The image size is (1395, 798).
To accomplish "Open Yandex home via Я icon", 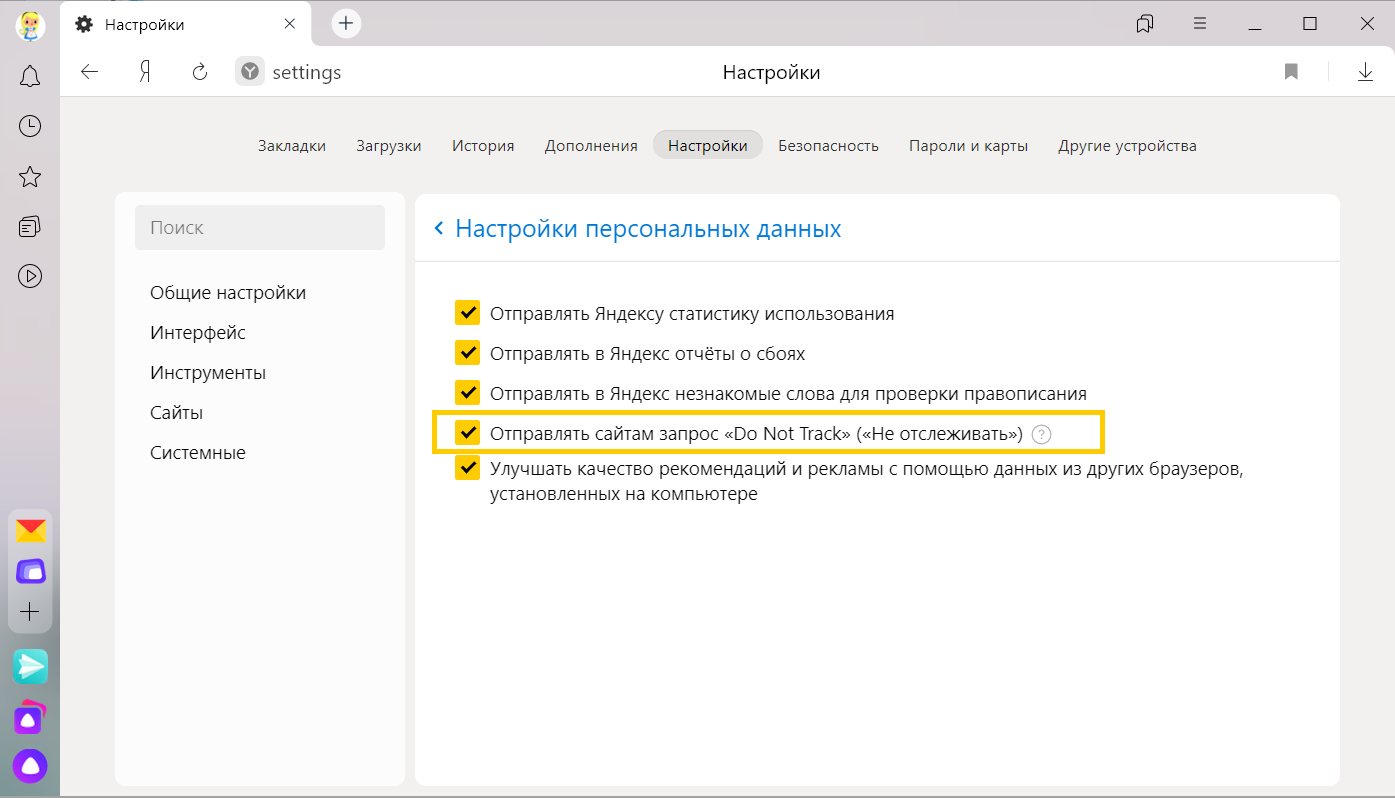I will click(x=145, y=72).
